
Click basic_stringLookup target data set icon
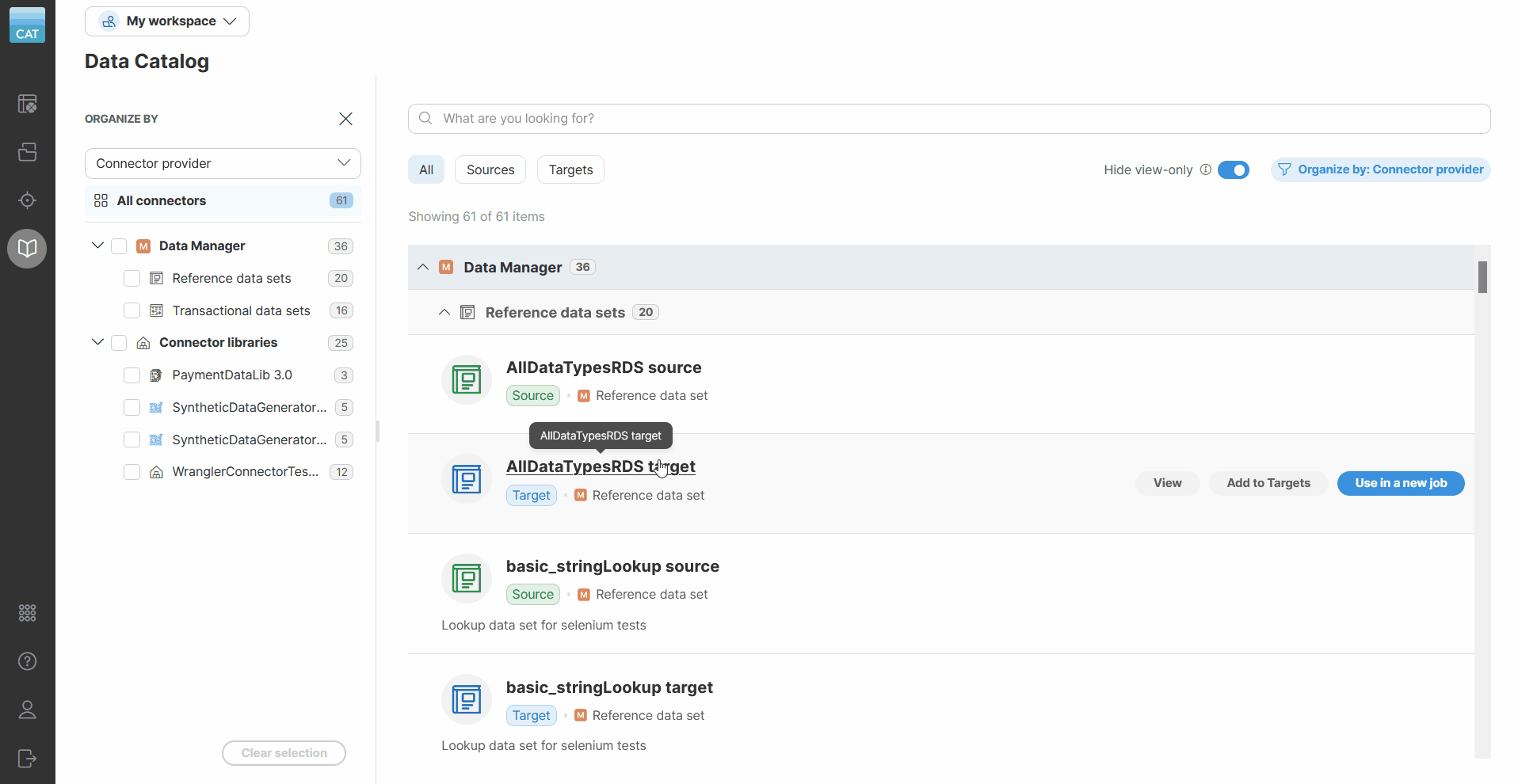click(x=467, y=699)
